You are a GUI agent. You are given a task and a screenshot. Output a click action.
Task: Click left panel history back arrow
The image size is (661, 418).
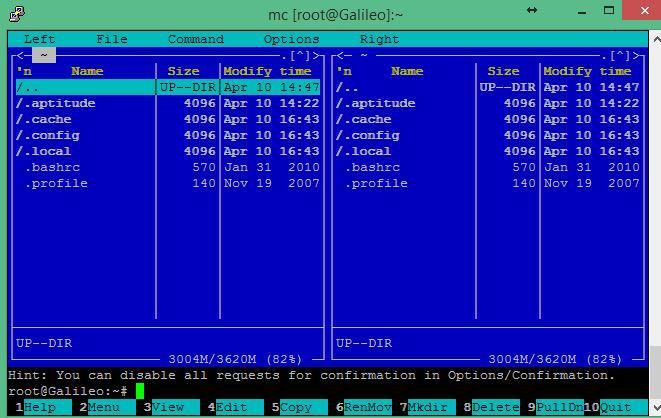pos(20,55)
